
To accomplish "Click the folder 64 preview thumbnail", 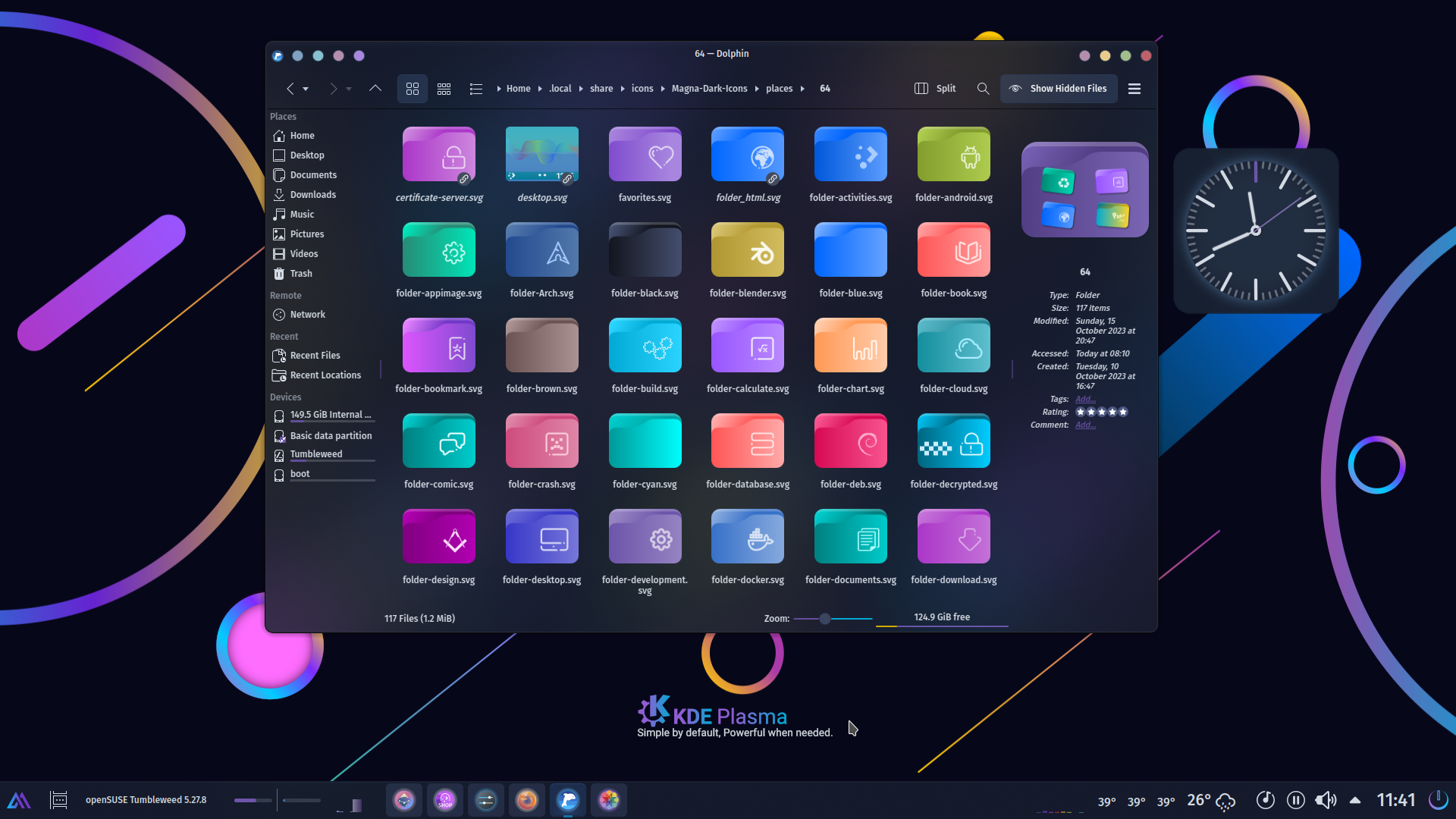I will click(x=1085, y=190).
